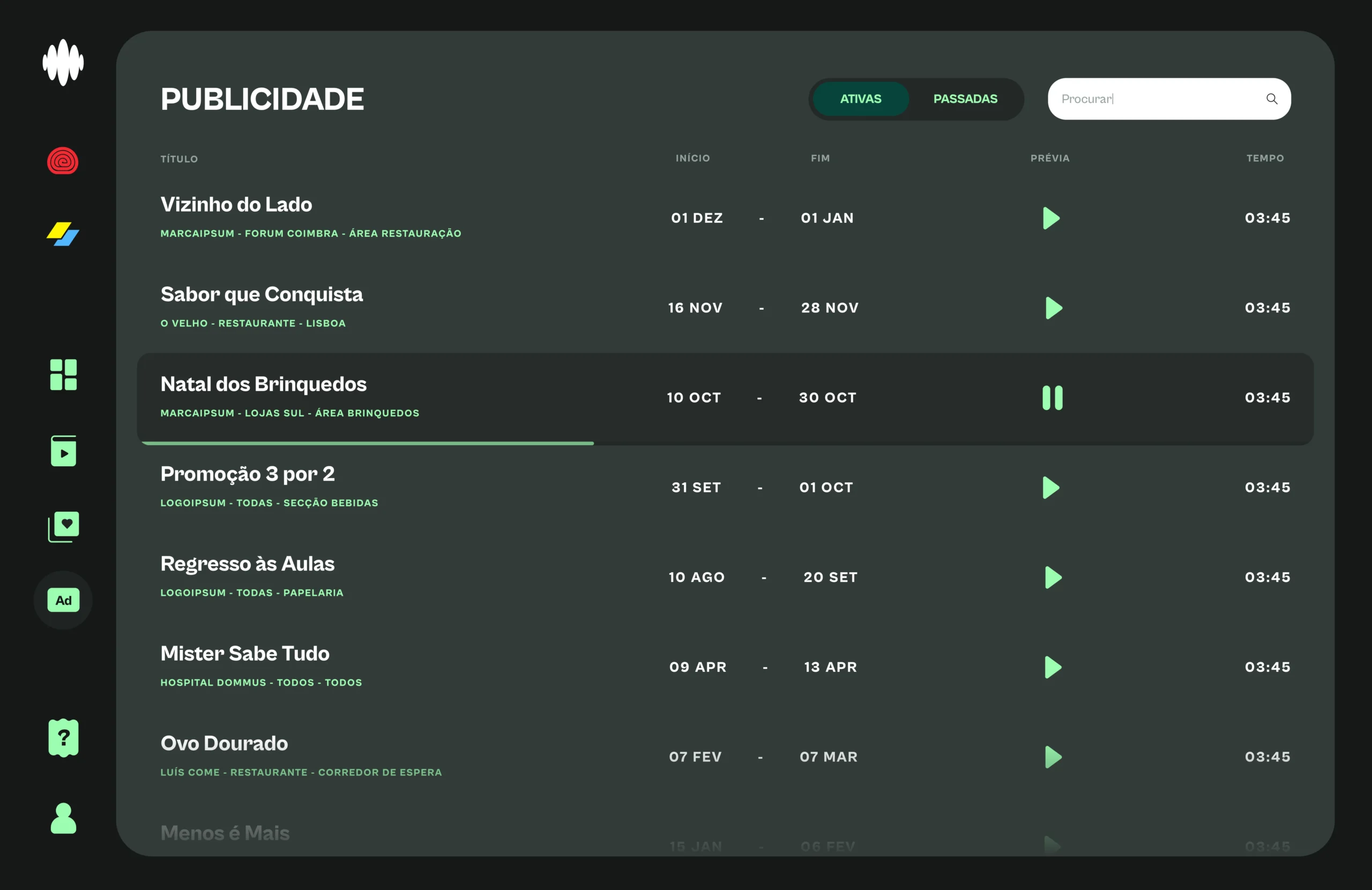Open the Menos é Mais ad title

point(225,833)
